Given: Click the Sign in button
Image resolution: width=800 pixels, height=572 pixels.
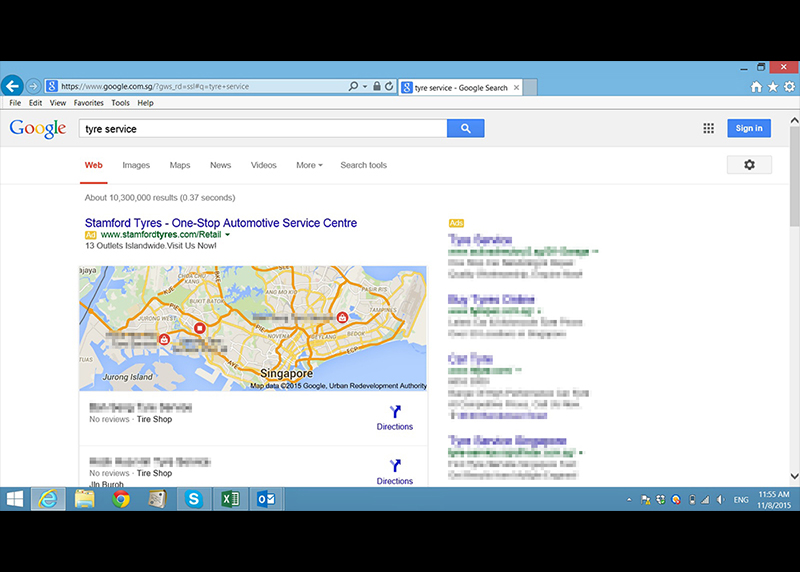Looking at the screenshot, I should [749, 128].
